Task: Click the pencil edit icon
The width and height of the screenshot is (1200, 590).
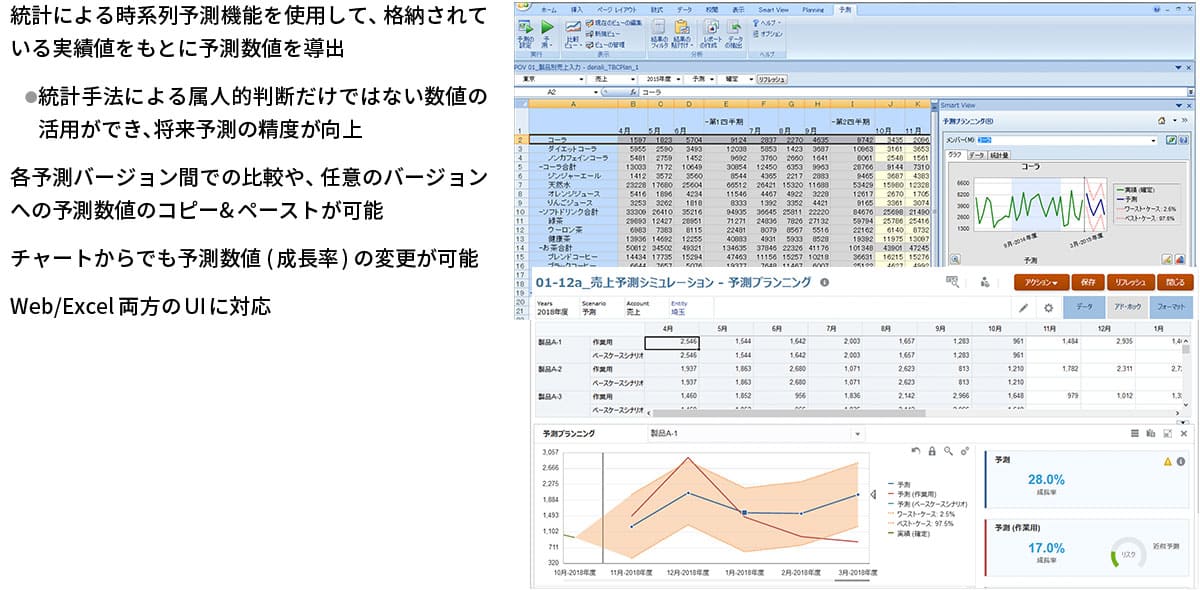Action: pyautogui.click(x=1024, y=308)
